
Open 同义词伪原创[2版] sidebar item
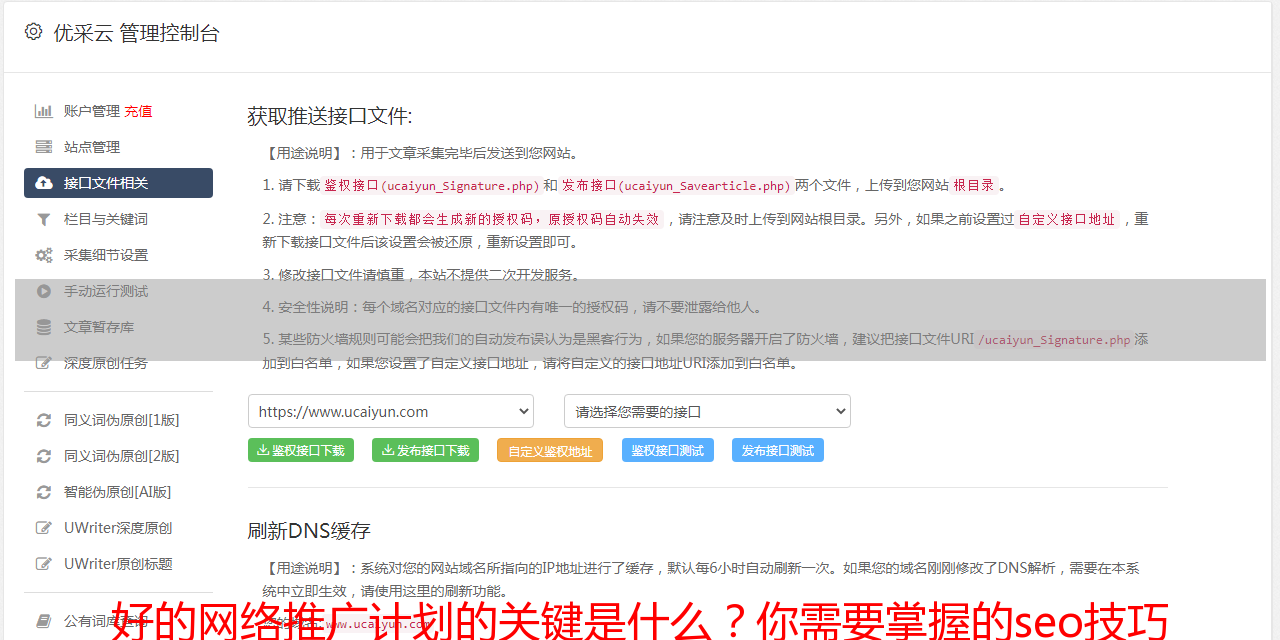point(122,456)
